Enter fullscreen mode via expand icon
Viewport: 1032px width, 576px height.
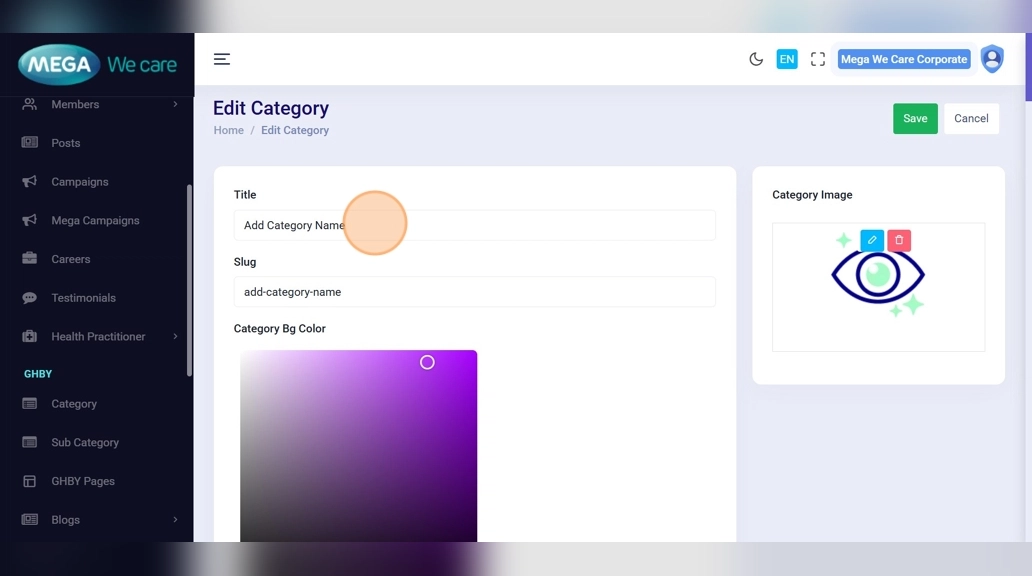pos(818,59)
